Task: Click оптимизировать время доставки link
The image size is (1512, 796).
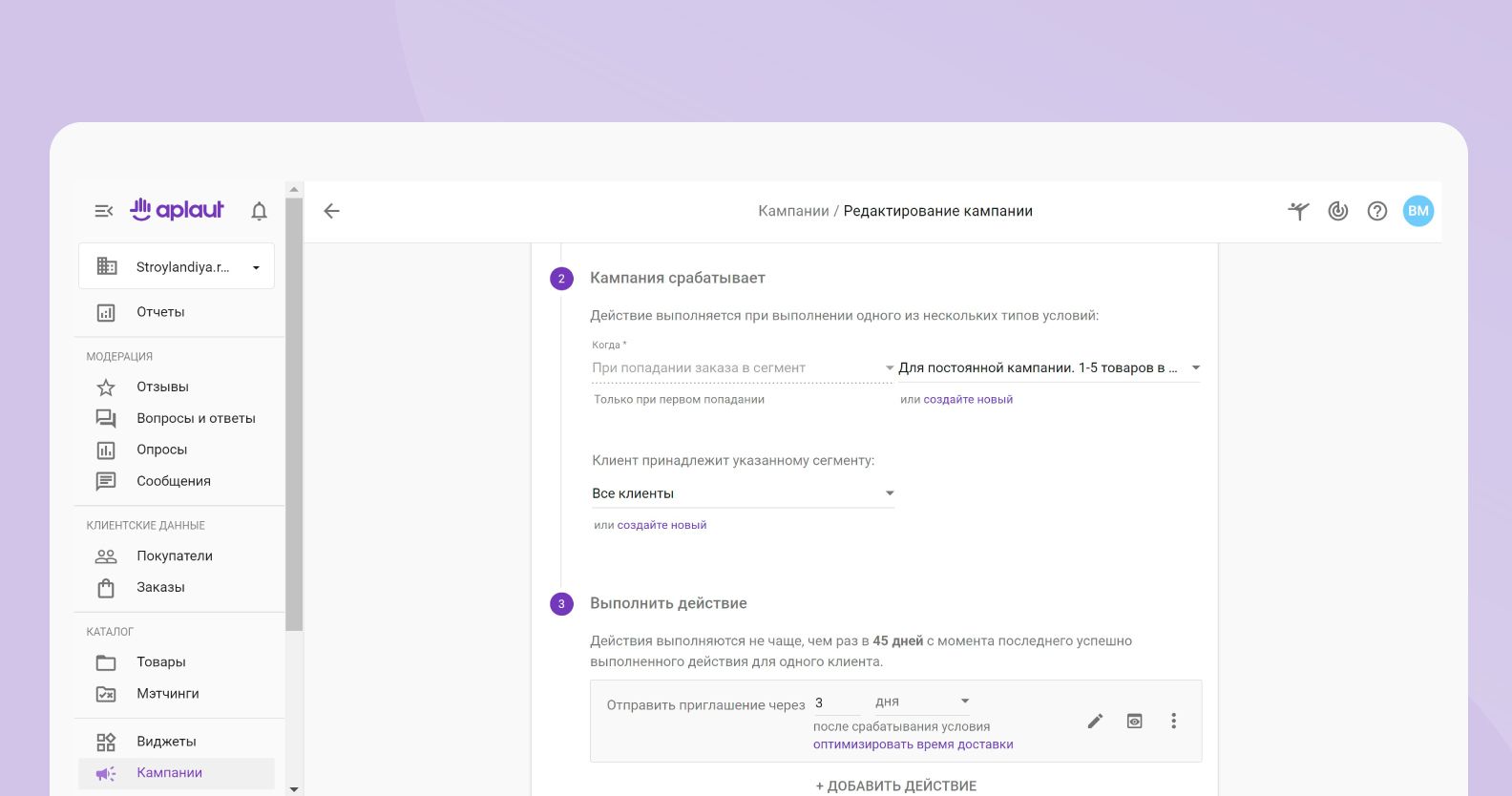Action: 913,744
